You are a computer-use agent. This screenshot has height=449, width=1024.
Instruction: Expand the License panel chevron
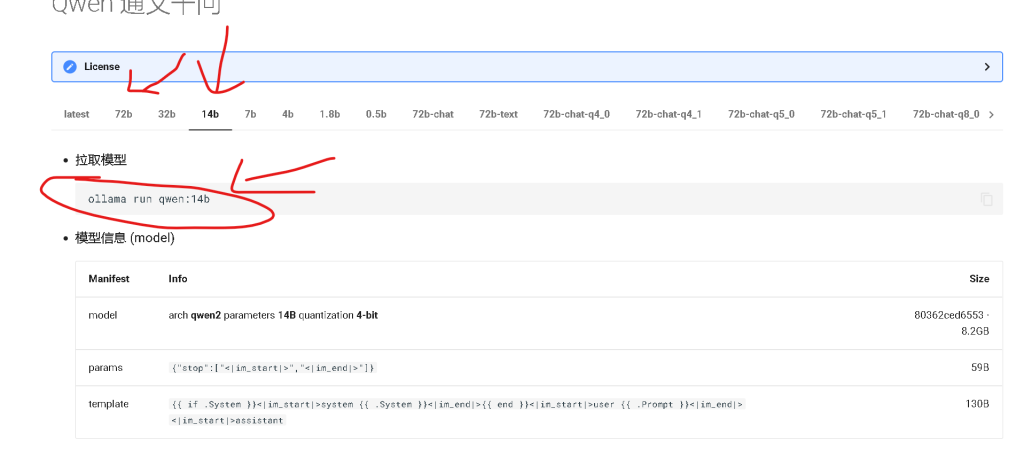[x=987, y=67]
